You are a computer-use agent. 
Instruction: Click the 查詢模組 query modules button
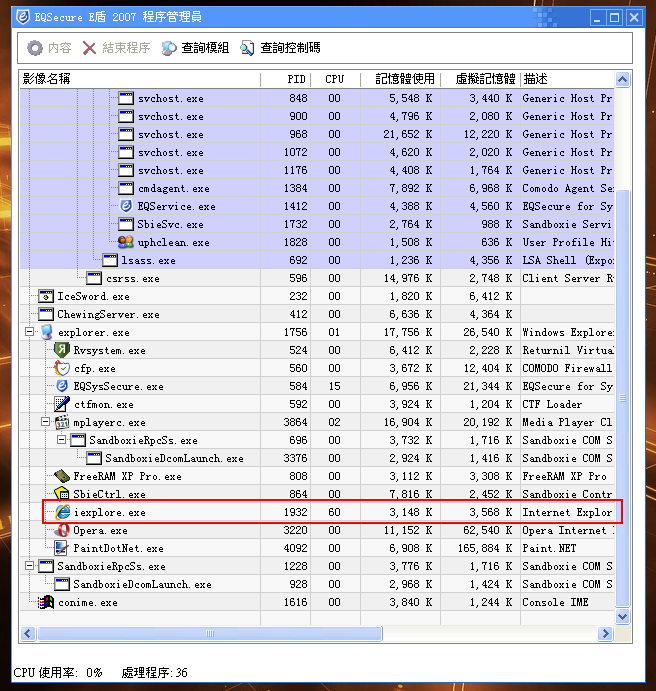(x=195, y=48)
